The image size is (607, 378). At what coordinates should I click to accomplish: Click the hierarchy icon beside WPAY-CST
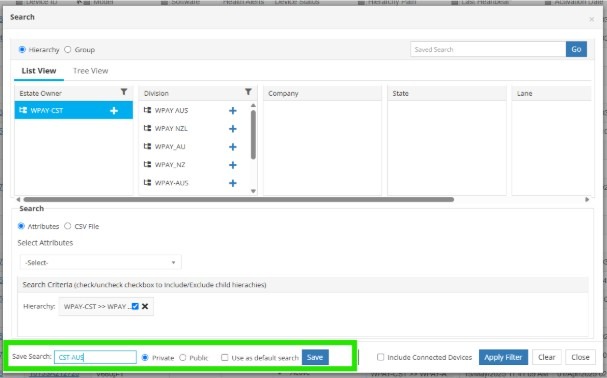(23, 110)
